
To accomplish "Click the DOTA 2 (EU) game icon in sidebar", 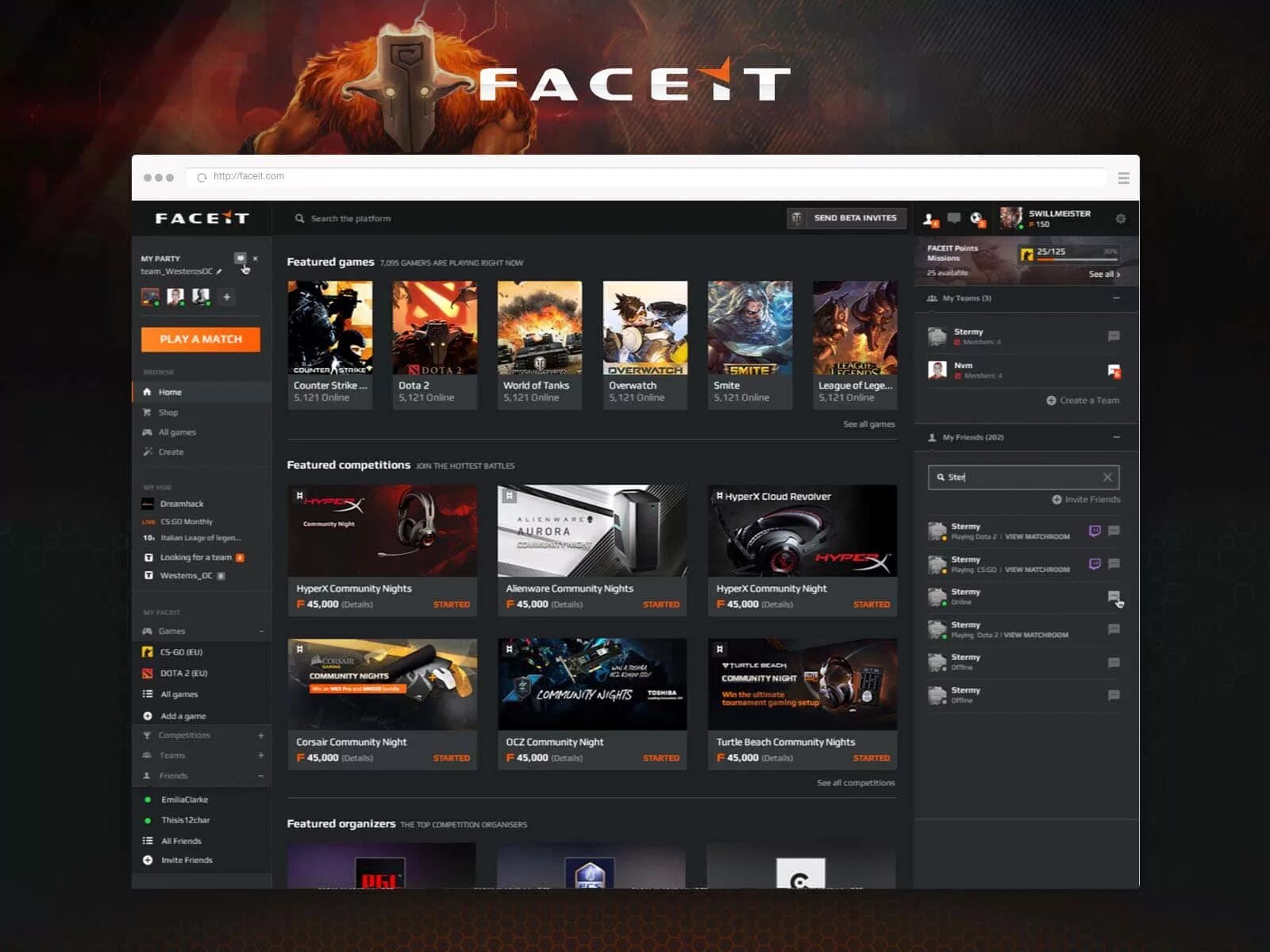I will (147, 674).
